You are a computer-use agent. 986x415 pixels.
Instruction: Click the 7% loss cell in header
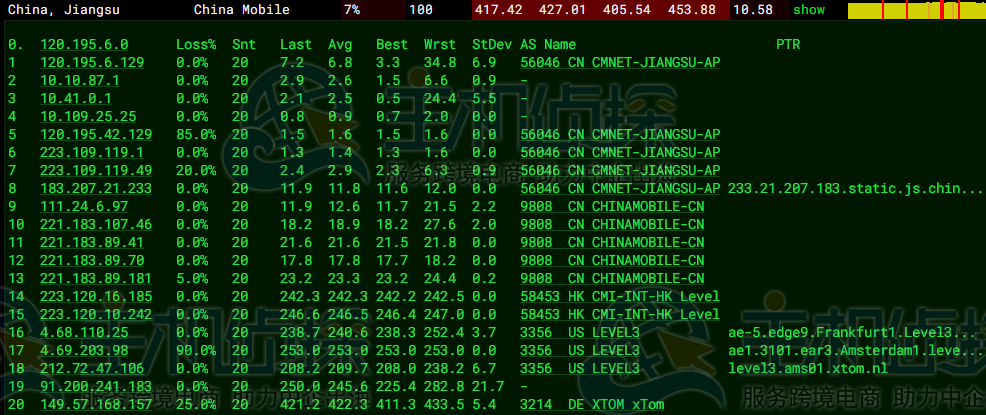click(x=351, y=10)
